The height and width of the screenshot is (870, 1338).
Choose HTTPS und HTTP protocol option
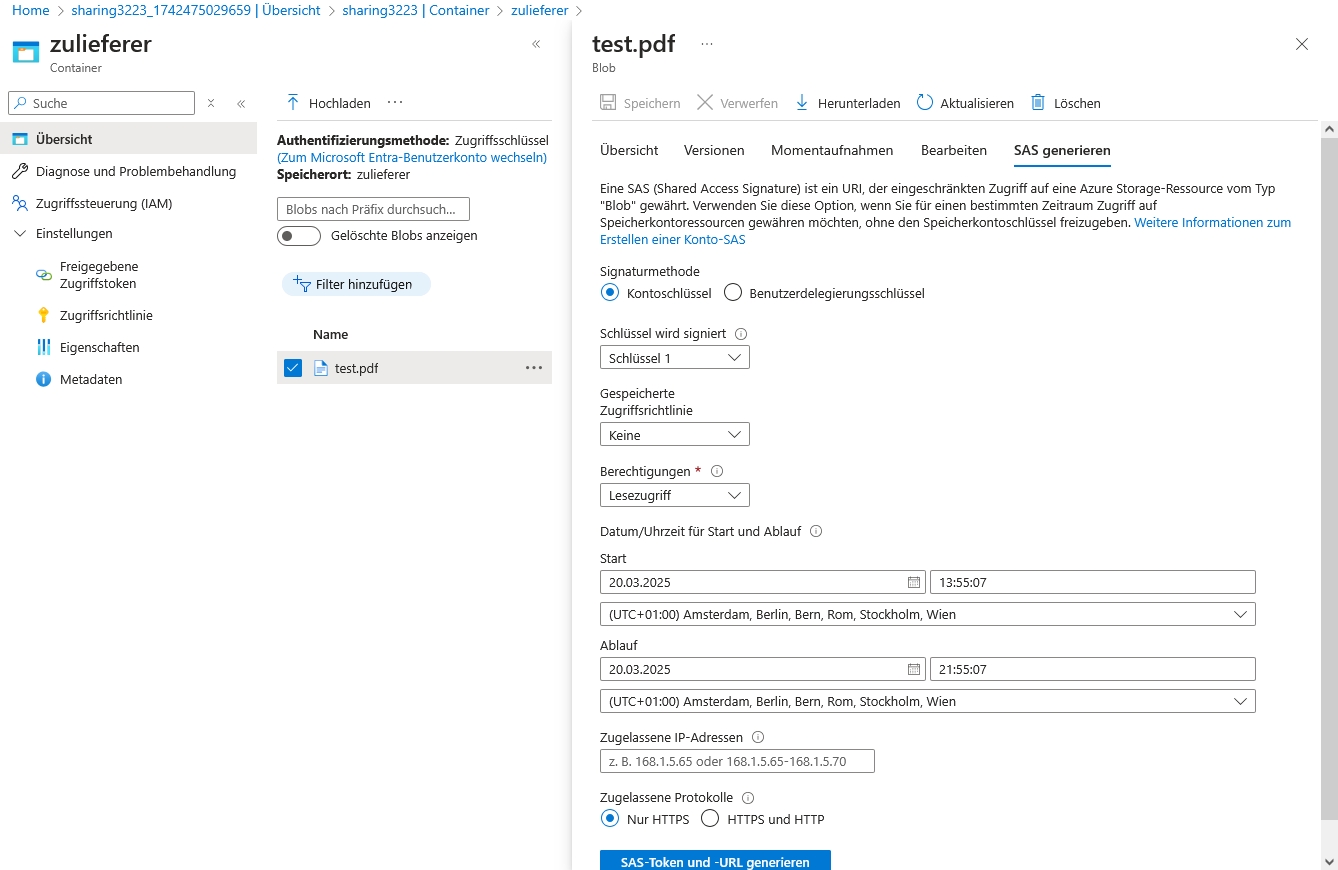[x=710, y=819]
